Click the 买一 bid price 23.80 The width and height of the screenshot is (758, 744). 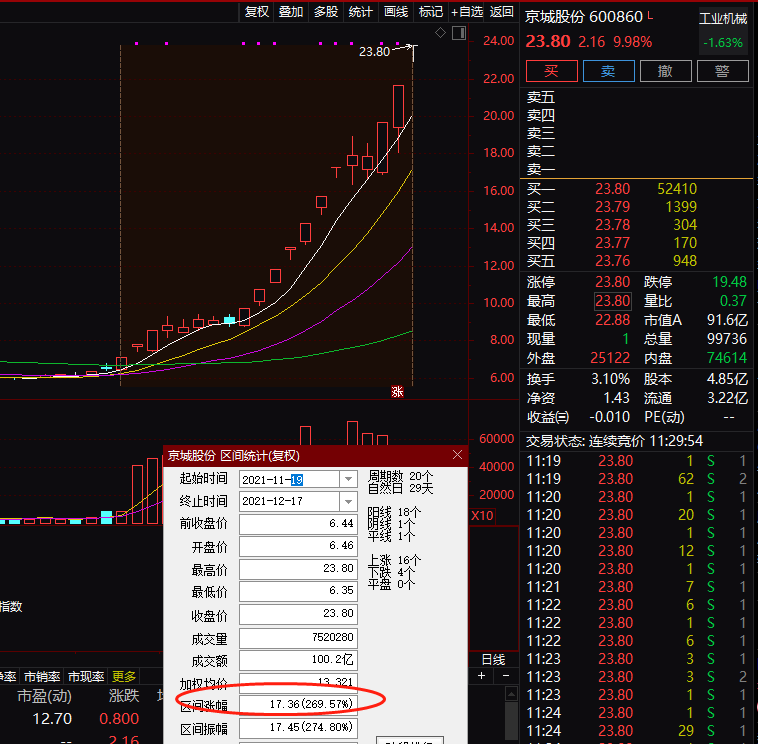(612, 189)
